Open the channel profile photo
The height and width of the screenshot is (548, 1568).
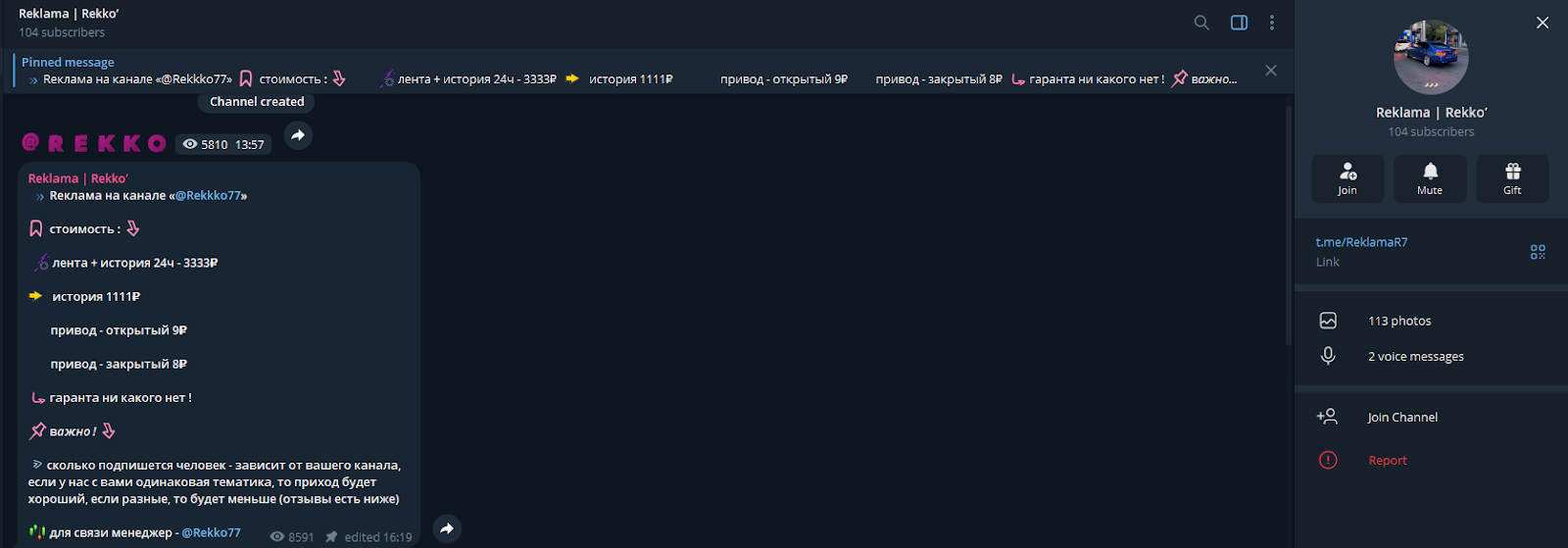pyautogui.click(x=1431, y=57)
